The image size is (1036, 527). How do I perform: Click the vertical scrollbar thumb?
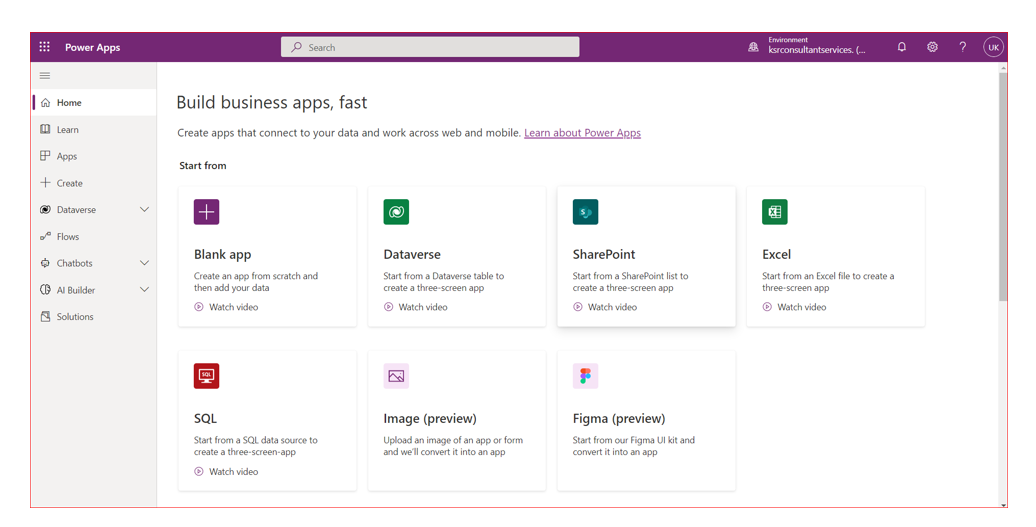coord(1003,187)
